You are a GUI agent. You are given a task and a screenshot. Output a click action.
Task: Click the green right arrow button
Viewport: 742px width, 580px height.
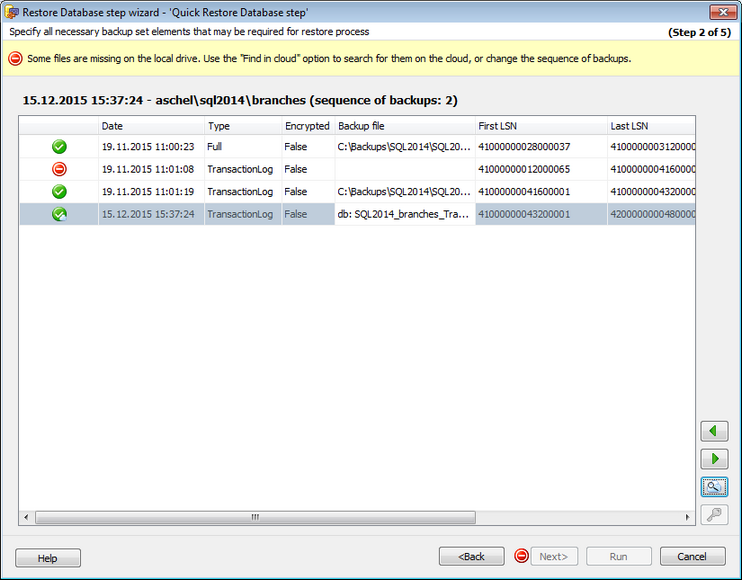point(714,459)
